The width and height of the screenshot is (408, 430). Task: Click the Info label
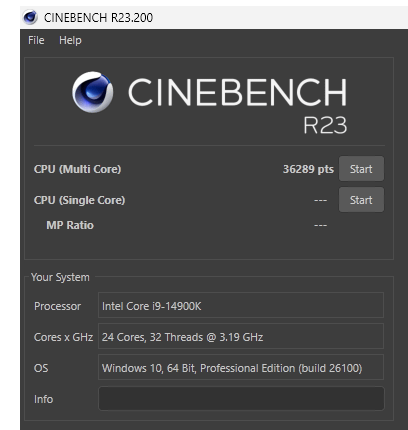pyautogui.click(x=43, y=399)
